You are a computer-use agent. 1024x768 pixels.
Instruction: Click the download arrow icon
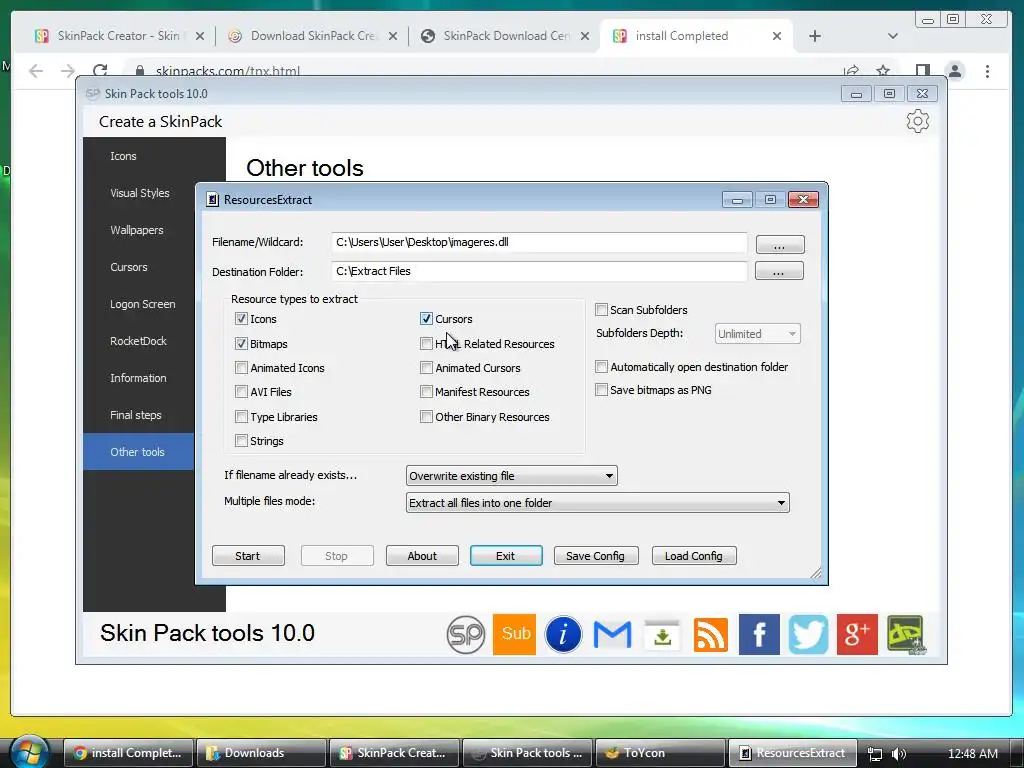(x=662, y=635)
